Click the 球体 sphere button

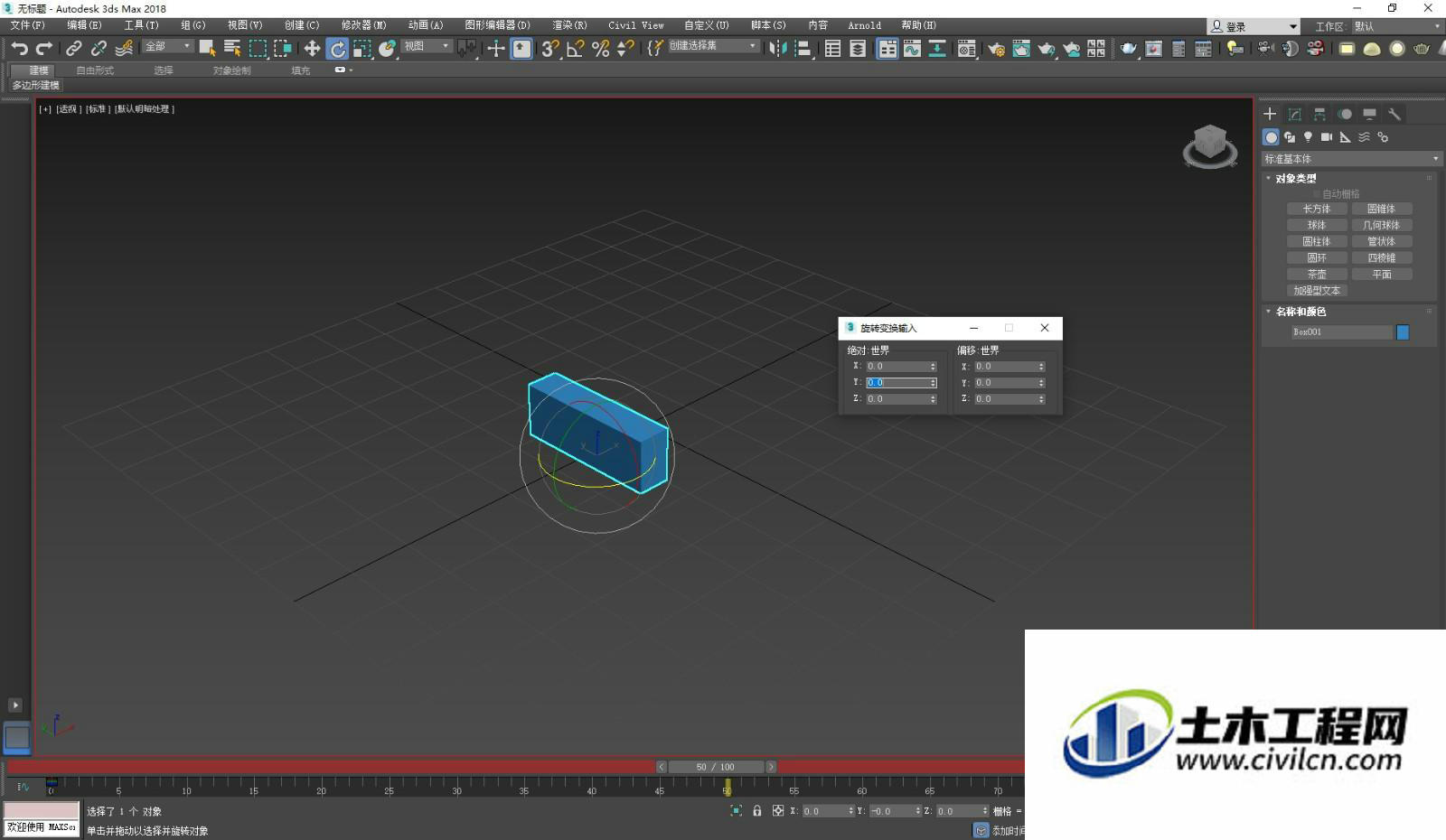(x=1317, y=225)
